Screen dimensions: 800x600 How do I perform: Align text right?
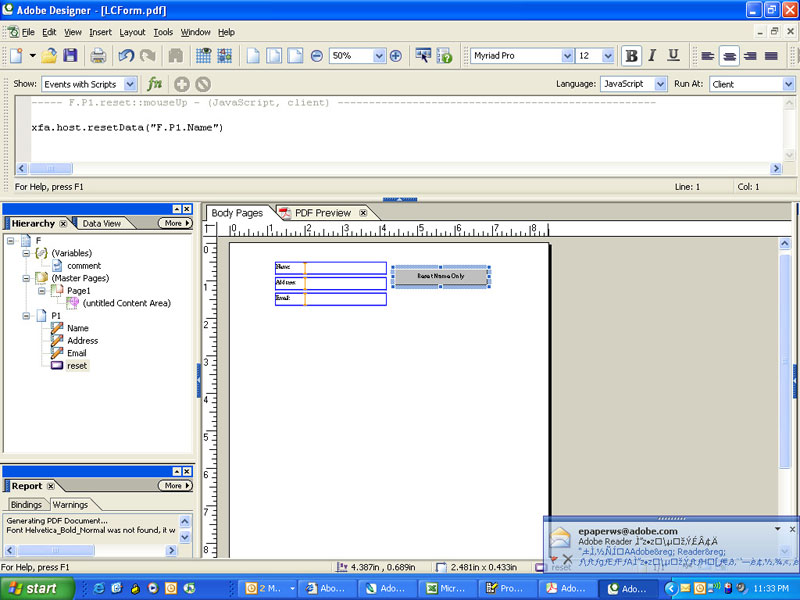[750, 56]
